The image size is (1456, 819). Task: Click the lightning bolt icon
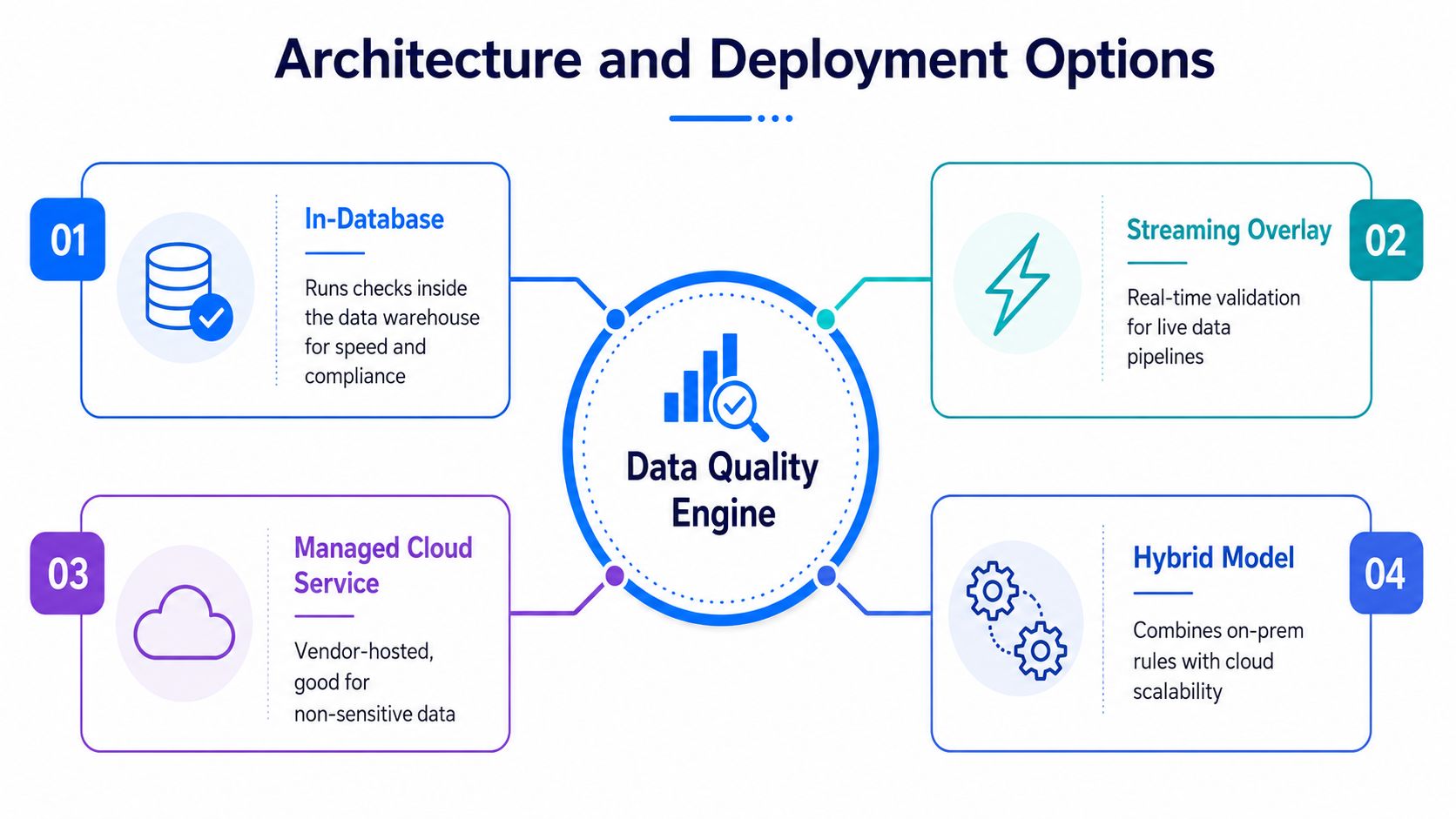(1017, 284)
